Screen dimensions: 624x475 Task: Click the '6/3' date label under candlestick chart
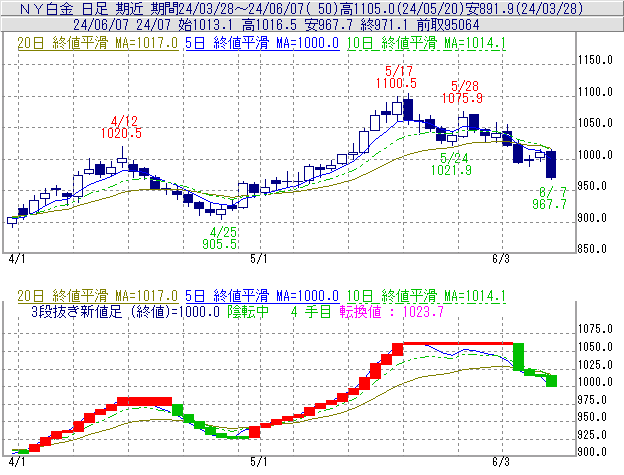pos(501,259)
